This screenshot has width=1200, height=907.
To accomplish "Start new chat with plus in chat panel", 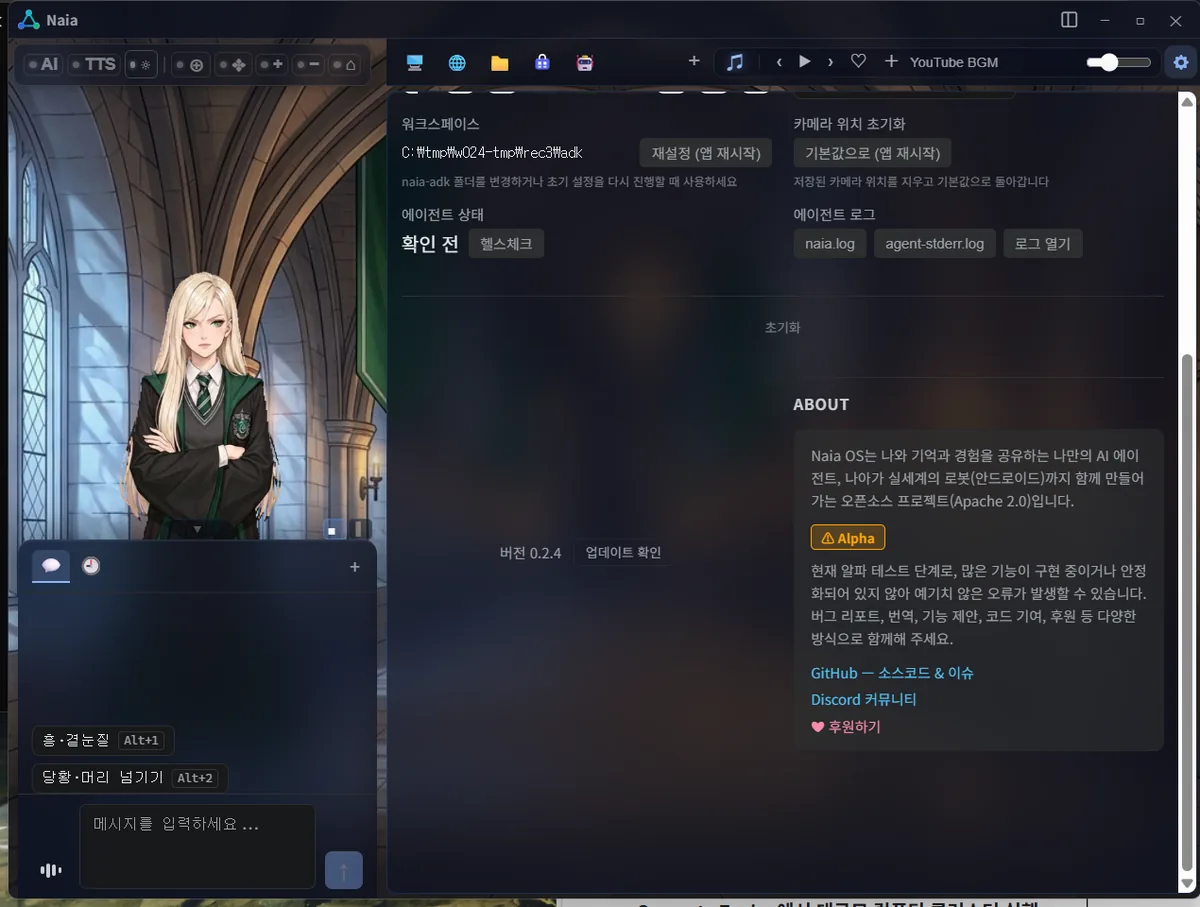I will click(x=354, y=567).
